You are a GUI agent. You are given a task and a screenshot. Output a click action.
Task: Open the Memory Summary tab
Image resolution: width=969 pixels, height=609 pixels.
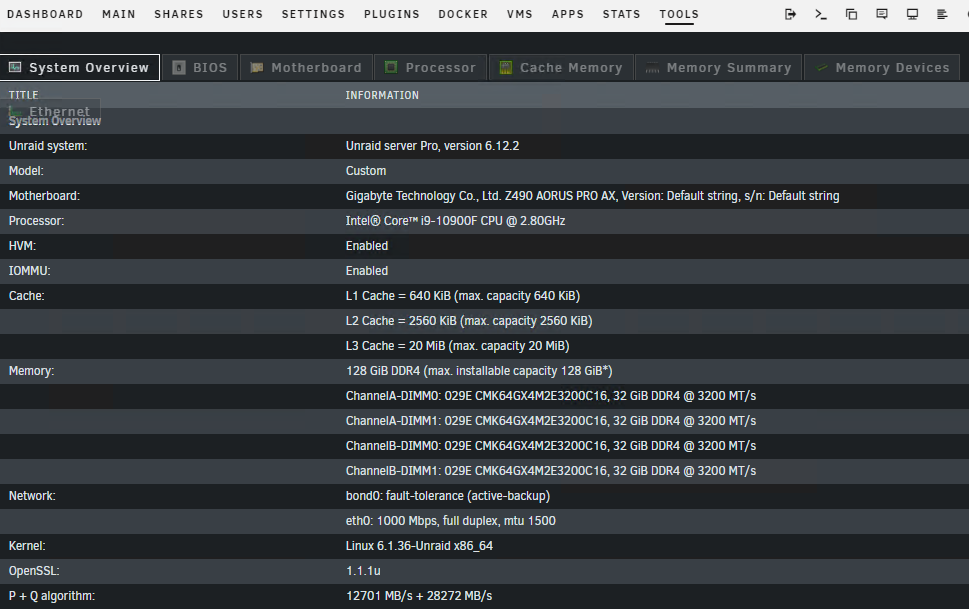coord(718,68)
